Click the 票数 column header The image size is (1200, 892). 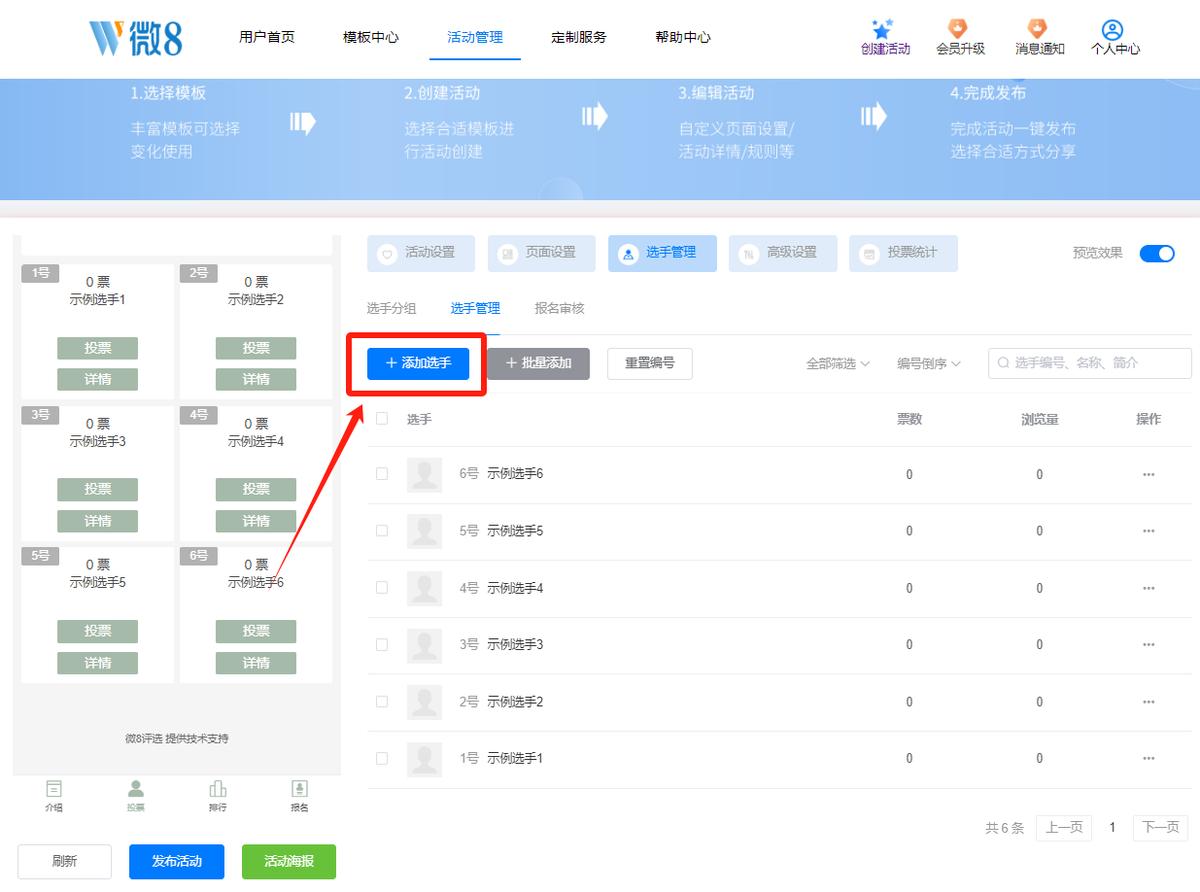tap(909, 419)
